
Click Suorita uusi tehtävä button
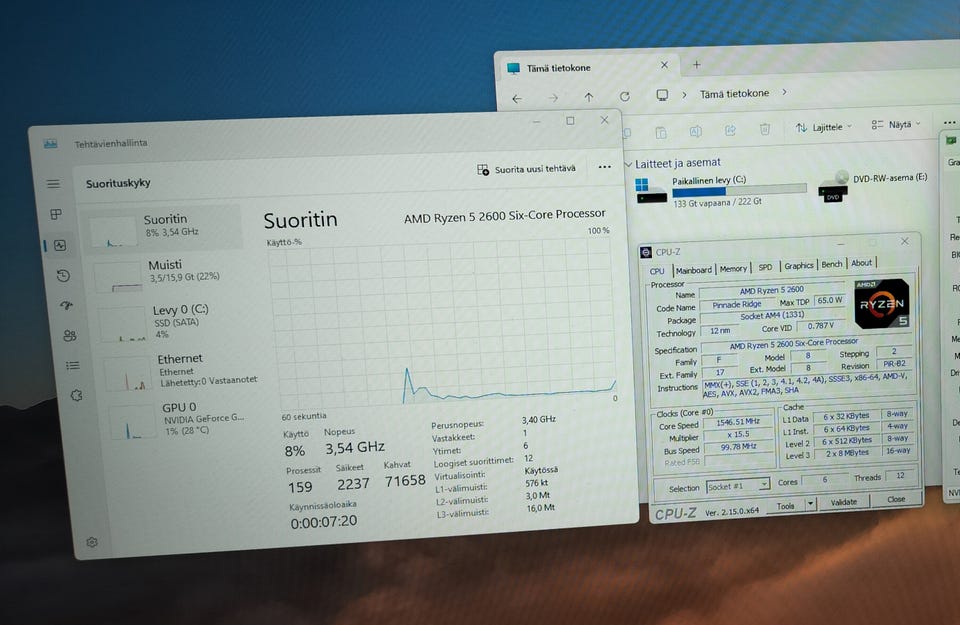[527, 169]
